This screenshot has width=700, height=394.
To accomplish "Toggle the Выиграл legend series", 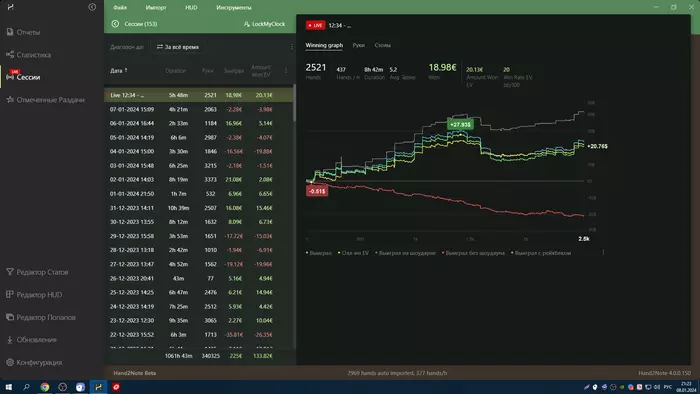I will 319,253.
